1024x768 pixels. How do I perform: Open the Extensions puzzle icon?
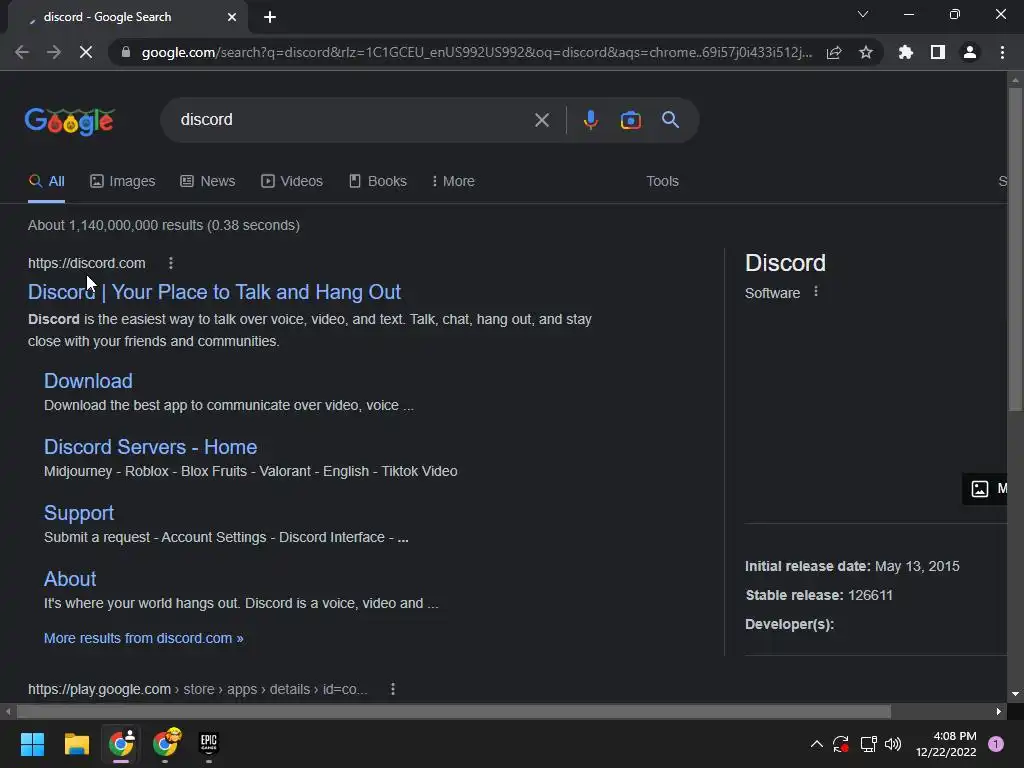point(906,52)
